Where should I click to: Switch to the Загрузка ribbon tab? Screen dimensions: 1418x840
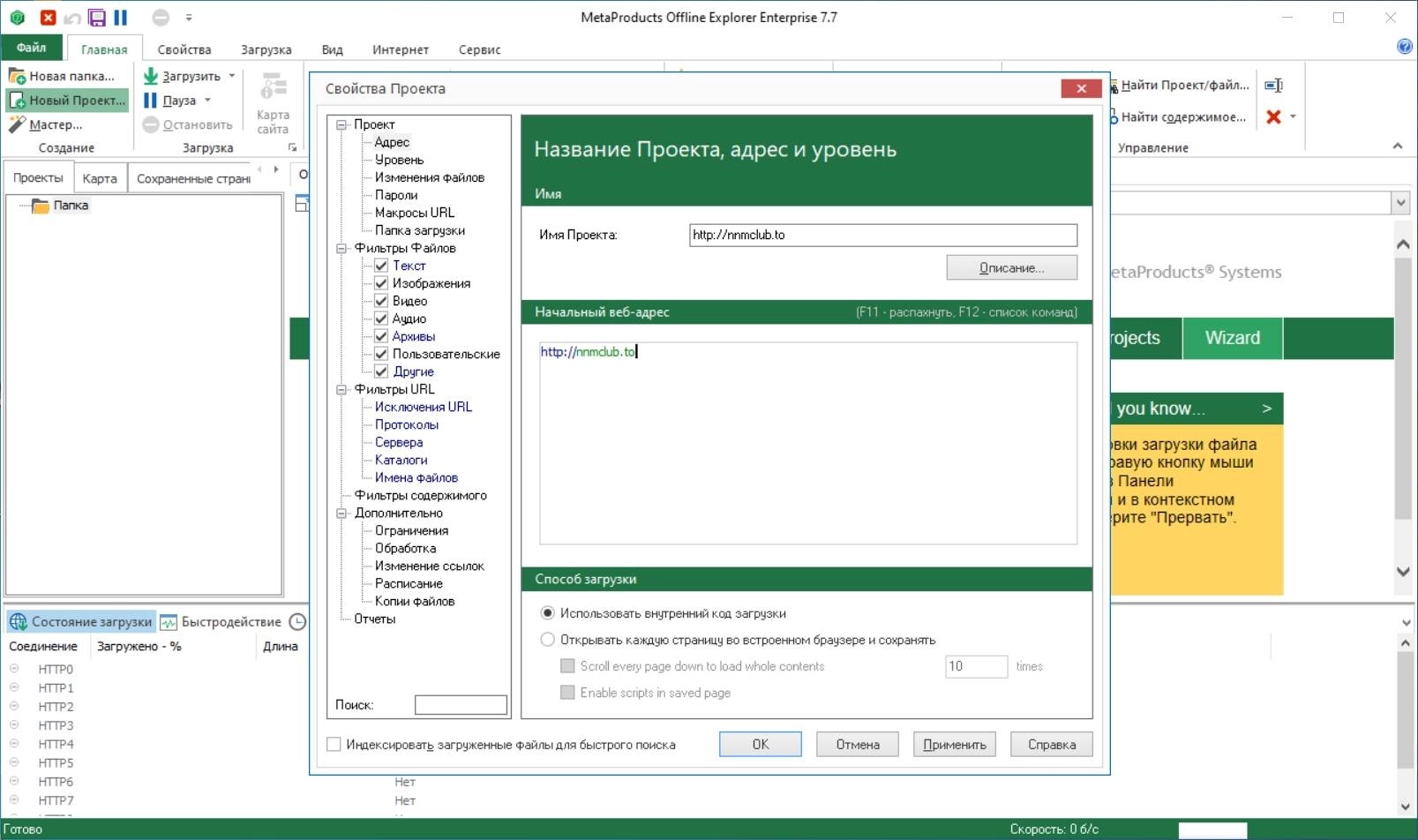(266, 49)
